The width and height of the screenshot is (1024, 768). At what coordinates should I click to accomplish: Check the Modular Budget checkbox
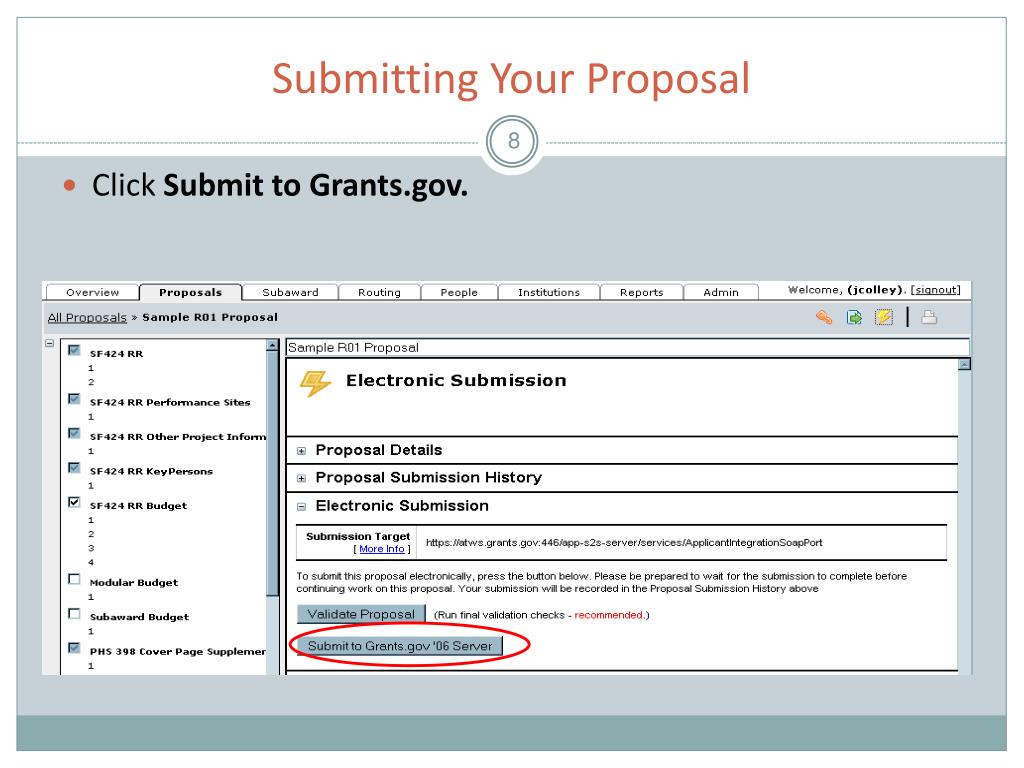(74, 579)
